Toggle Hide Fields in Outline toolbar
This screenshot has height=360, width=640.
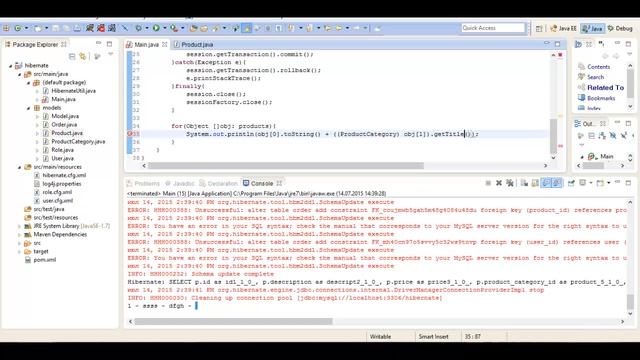(613, 136)
